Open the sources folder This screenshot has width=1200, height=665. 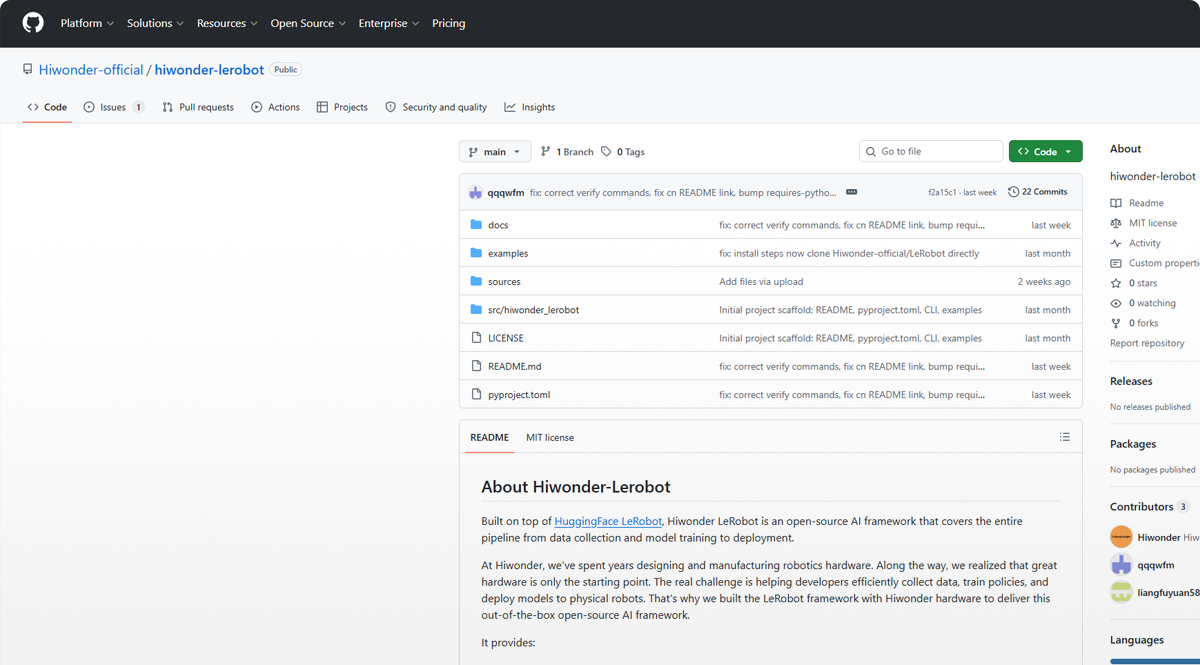504,282
